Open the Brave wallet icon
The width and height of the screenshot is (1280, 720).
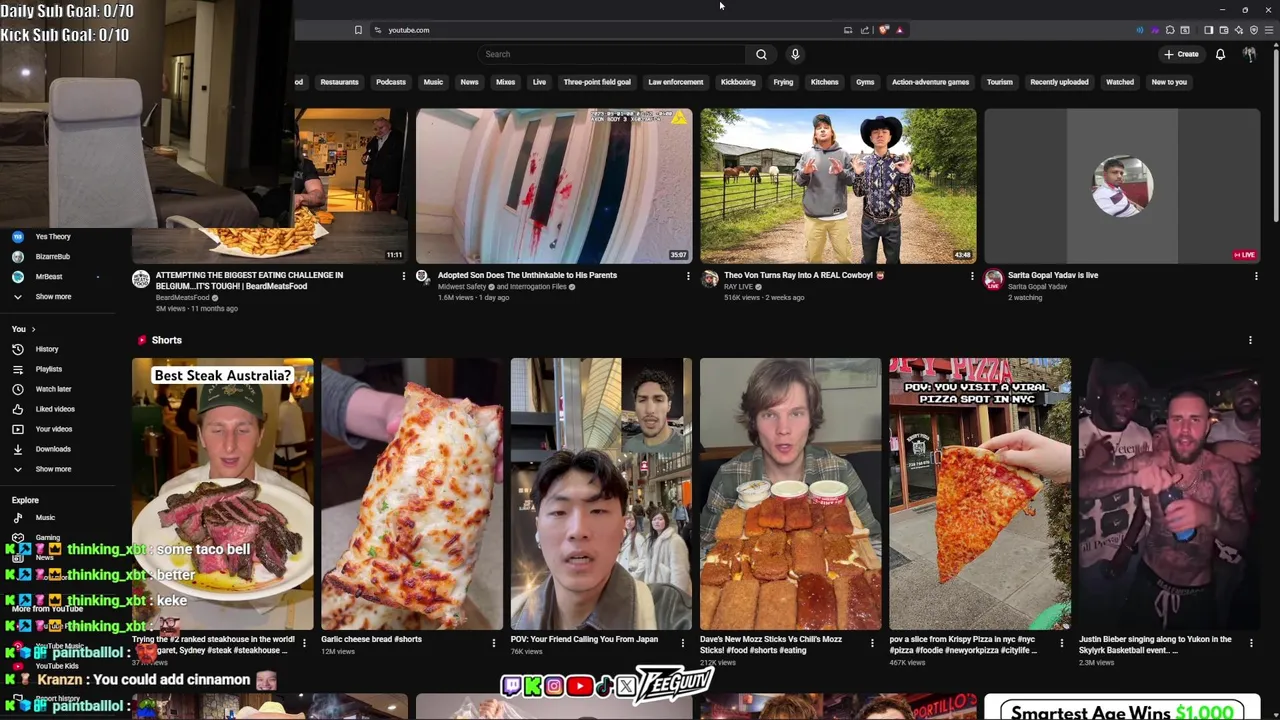tap(1223, 30)
